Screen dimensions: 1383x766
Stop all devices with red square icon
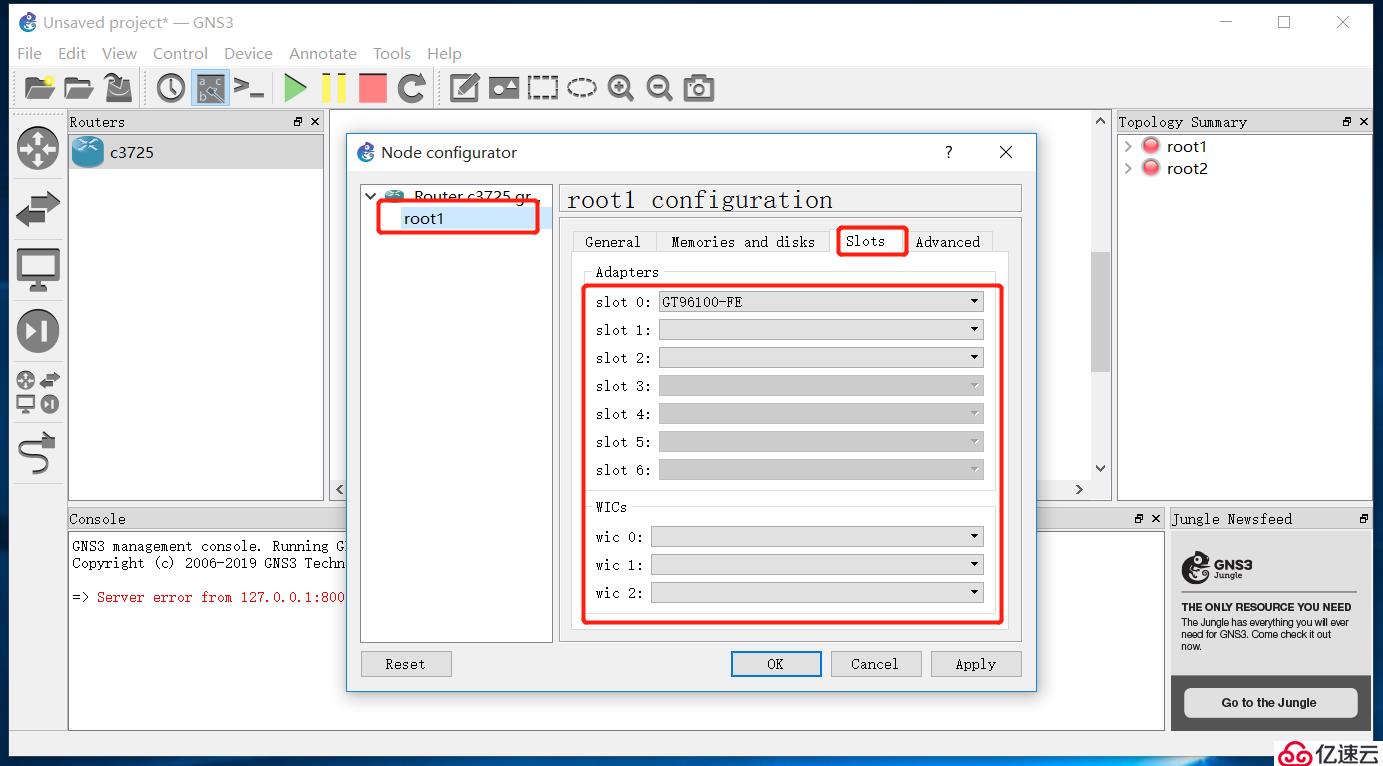[x=373, y=88]
